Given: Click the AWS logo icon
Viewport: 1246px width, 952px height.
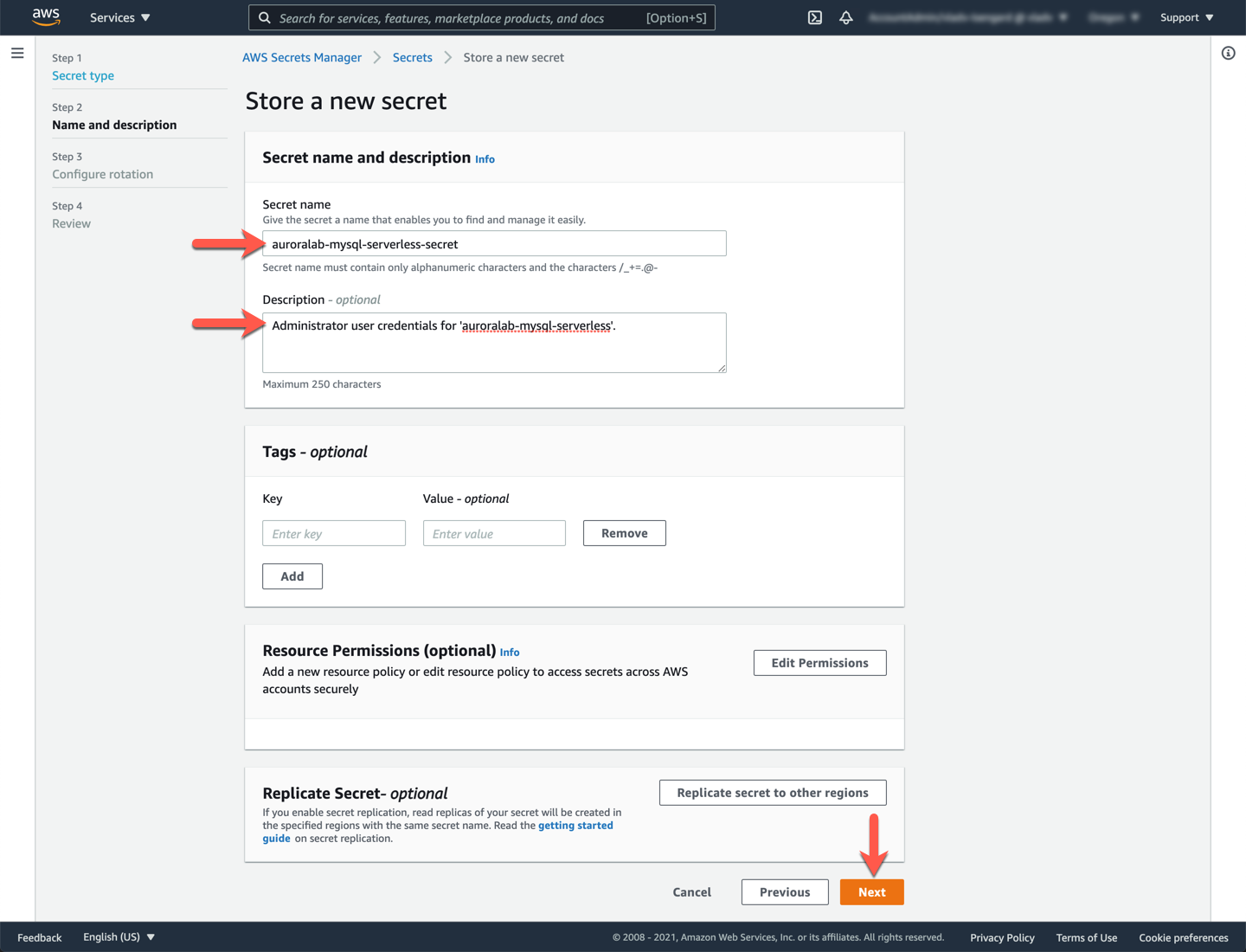Looking at the screenshot, I should tap(46, 17).
